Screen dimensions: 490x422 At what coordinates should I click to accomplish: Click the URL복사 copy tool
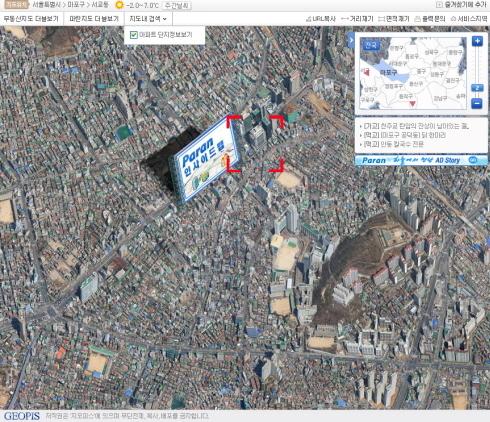(321, 19)
